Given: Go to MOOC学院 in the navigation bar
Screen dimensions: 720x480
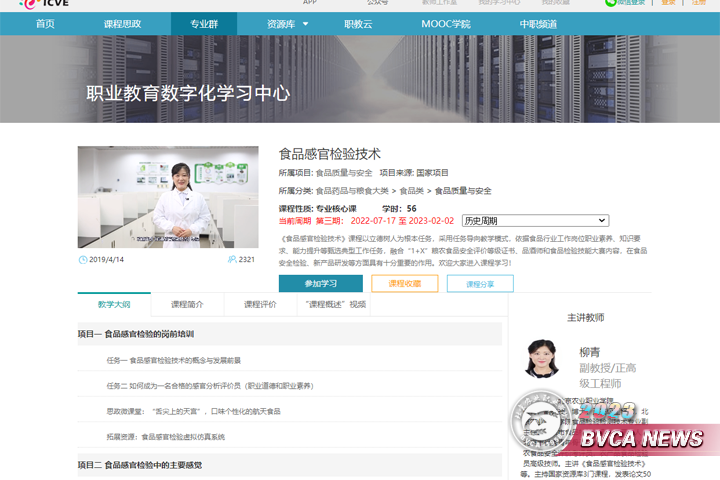Looking at the screenshot, I should 445,23.
